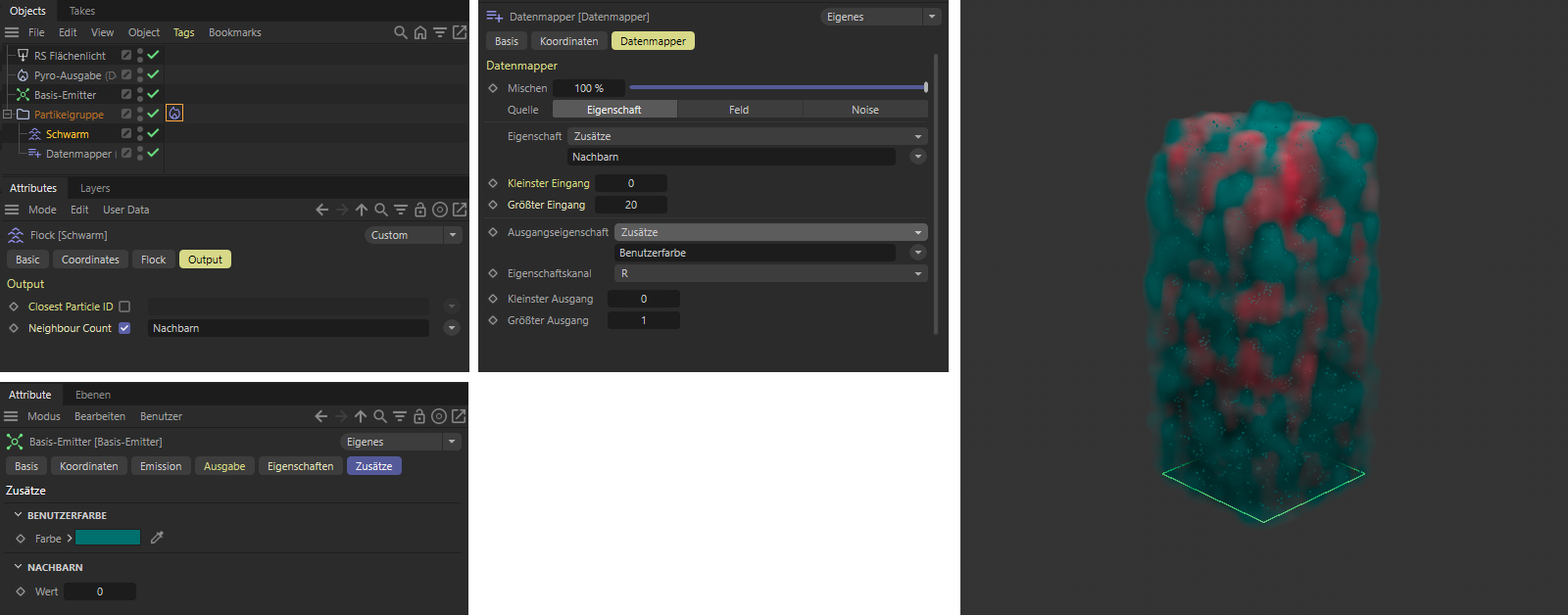Screen dimensions: 1568x615
Task: Open the Eigenschaft Zusätze dropdown
Action: point(748,136)
